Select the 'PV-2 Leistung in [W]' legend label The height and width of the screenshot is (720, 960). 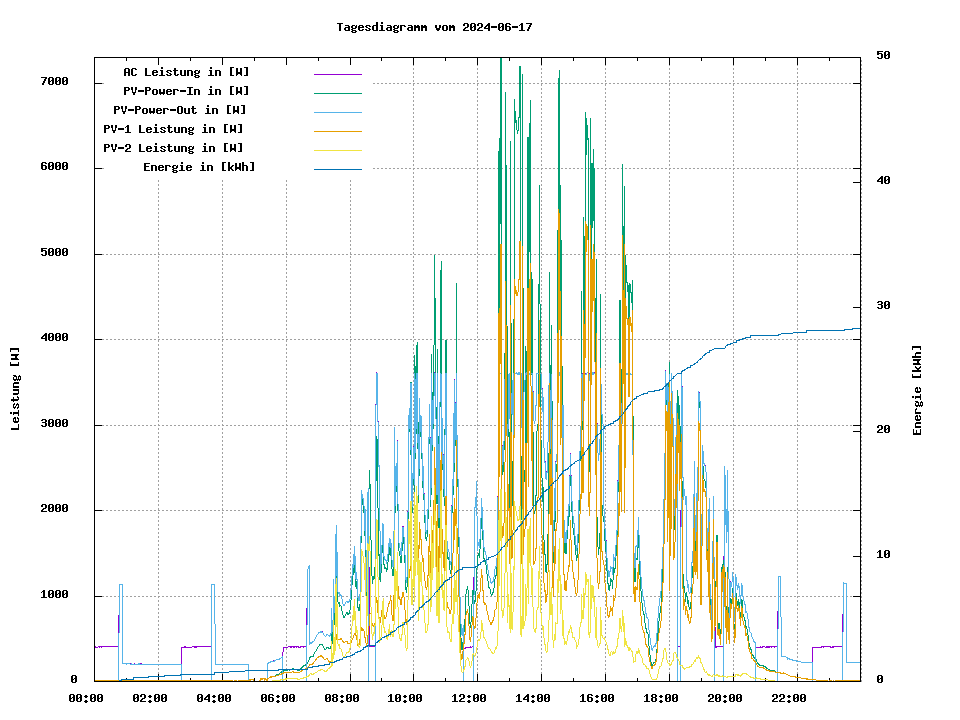pyautogui.click(x=173, y=148)
